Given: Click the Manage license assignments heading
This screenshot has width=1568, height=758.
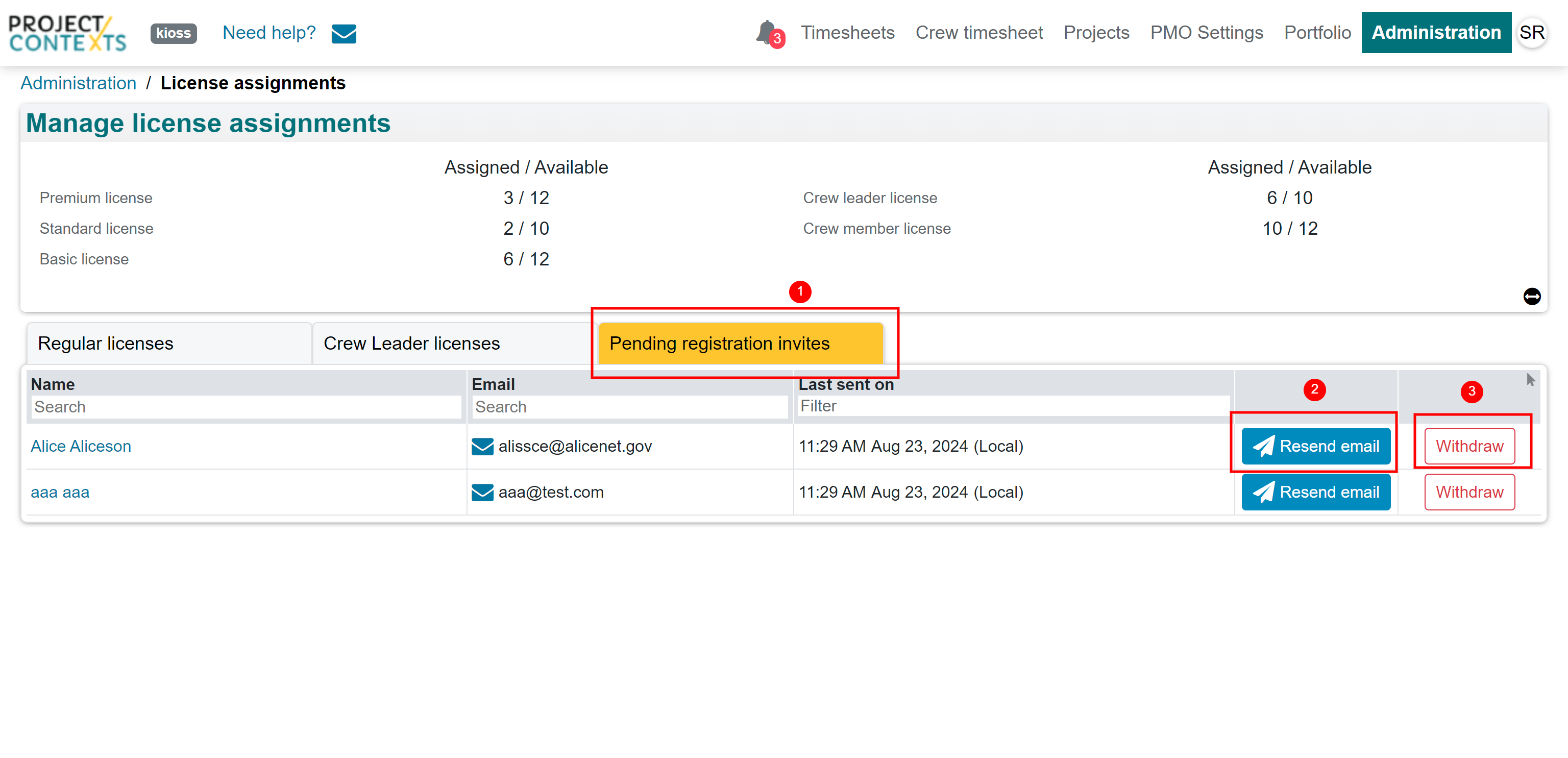Looking at the screenshot, I should click(208, 124).
